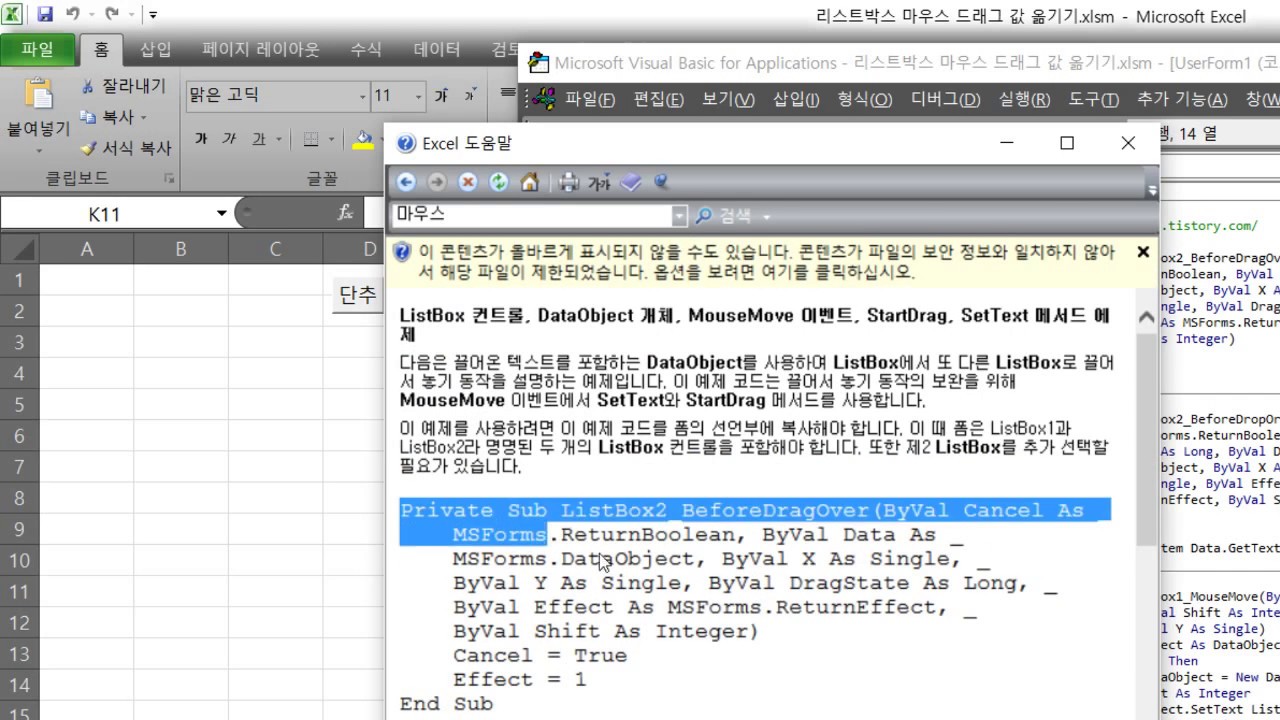Click Keep On Top pin icon in Help
The height and width of the screenshot is (720, 1280).
(660, 182)
